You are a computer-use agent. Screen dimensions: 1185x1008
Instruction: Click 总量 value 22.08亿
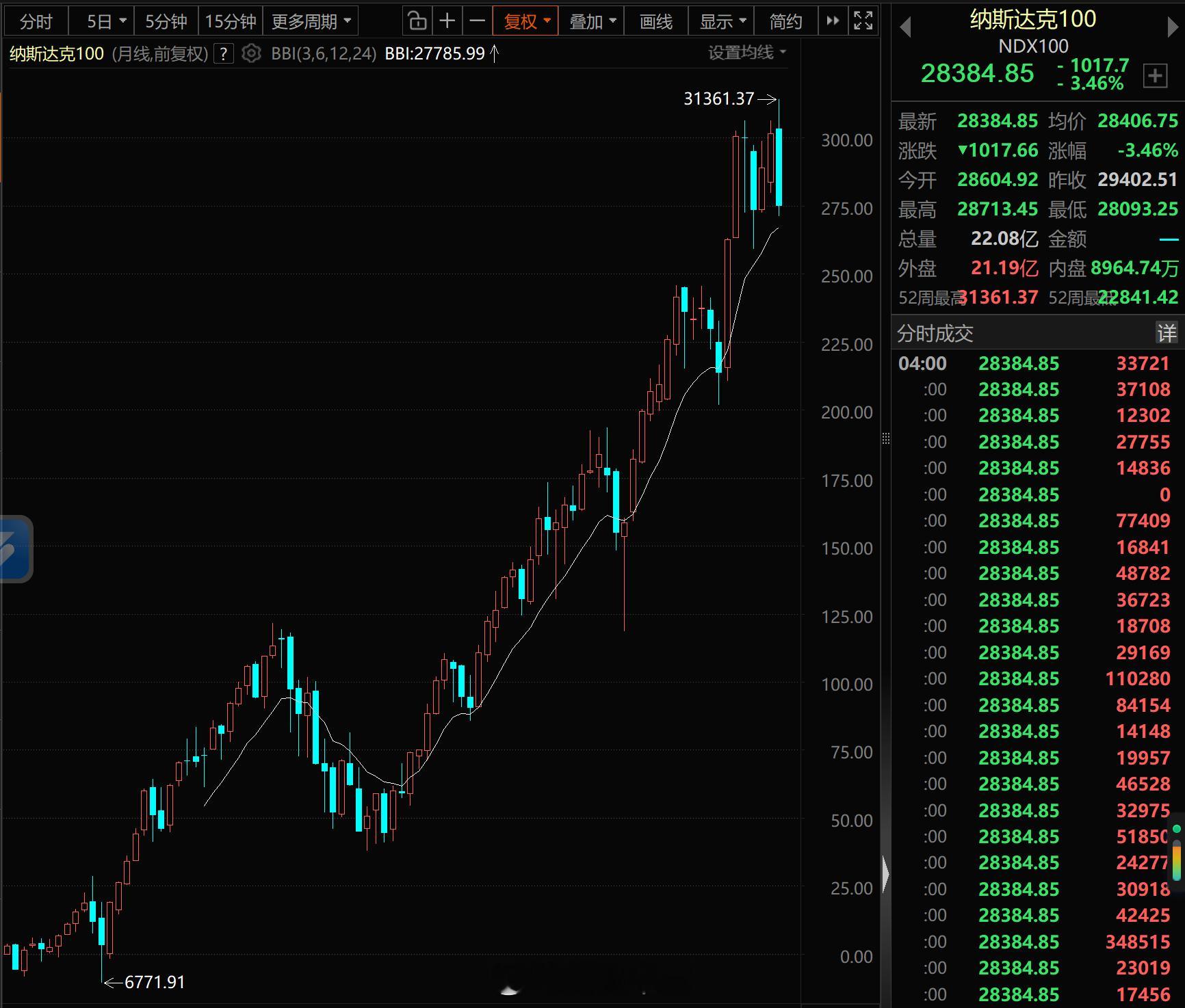coord(1004,239)
